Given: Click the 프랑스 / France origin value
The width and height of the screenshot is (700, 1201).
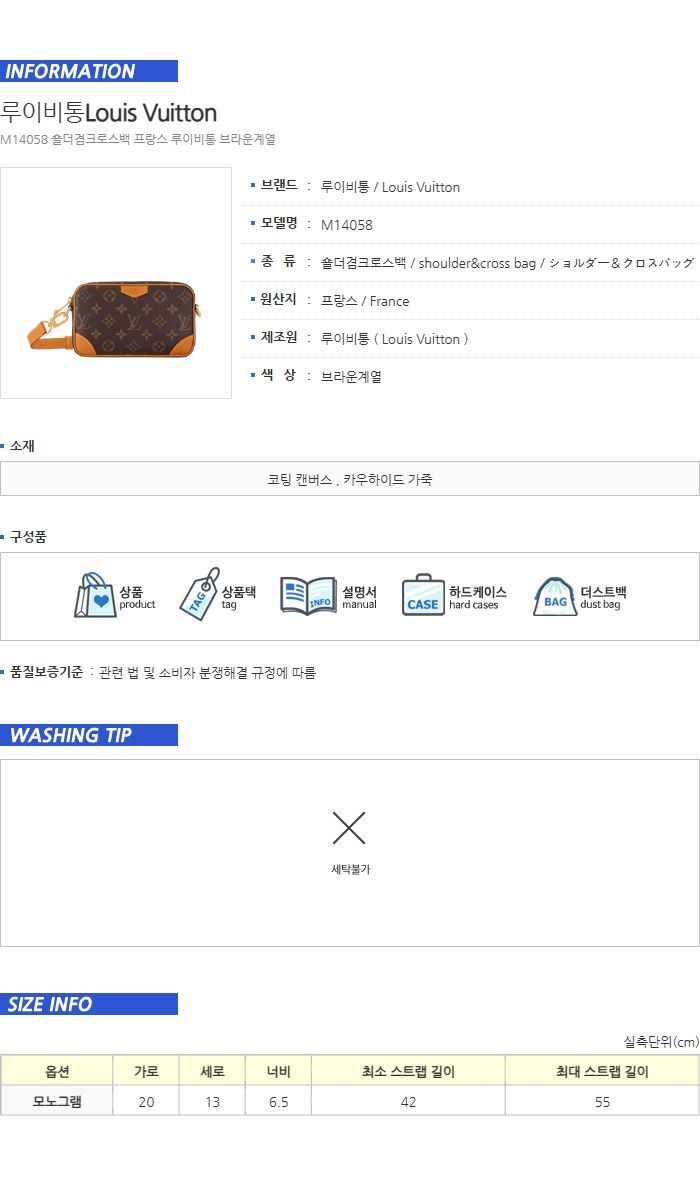Looking at the screenshot, I should point(365,301).
